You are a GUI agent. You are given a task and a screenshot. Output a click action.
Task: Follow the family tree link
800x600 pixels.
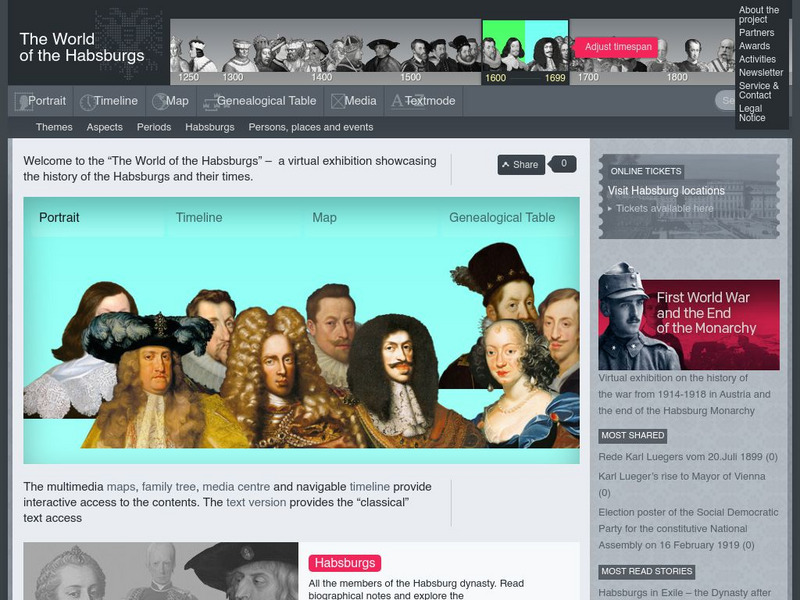[169, 487]
